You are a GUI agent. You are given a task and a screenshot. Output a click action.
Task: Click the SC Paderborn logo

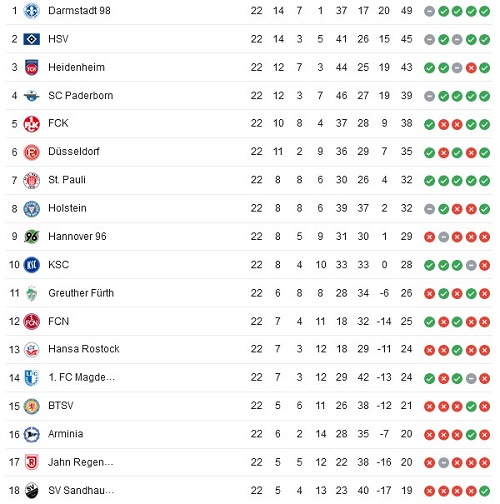pyautogui.click(x=32, y=96)
